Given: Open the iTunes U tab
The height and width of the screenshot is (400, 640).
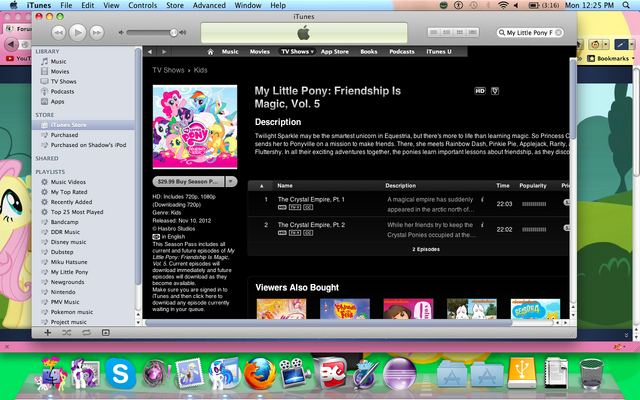Looking at the screenshot, I should [x=439, y=51].
